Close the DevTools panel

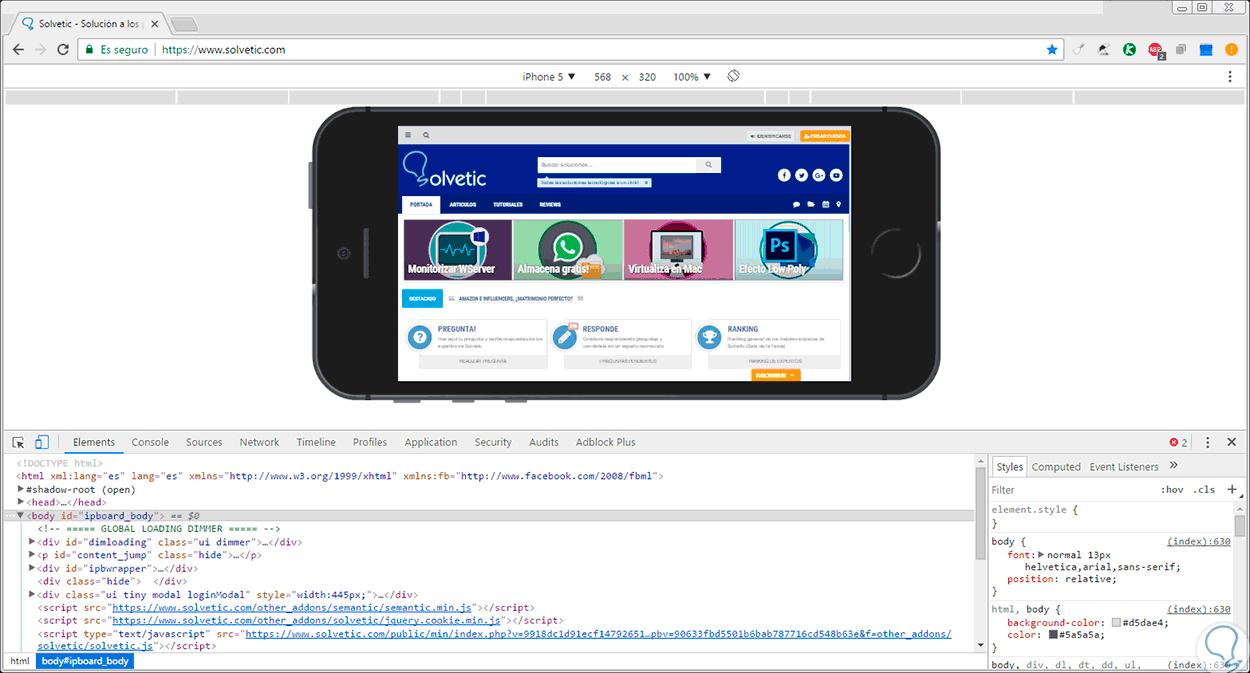(x=1232, y=442)
